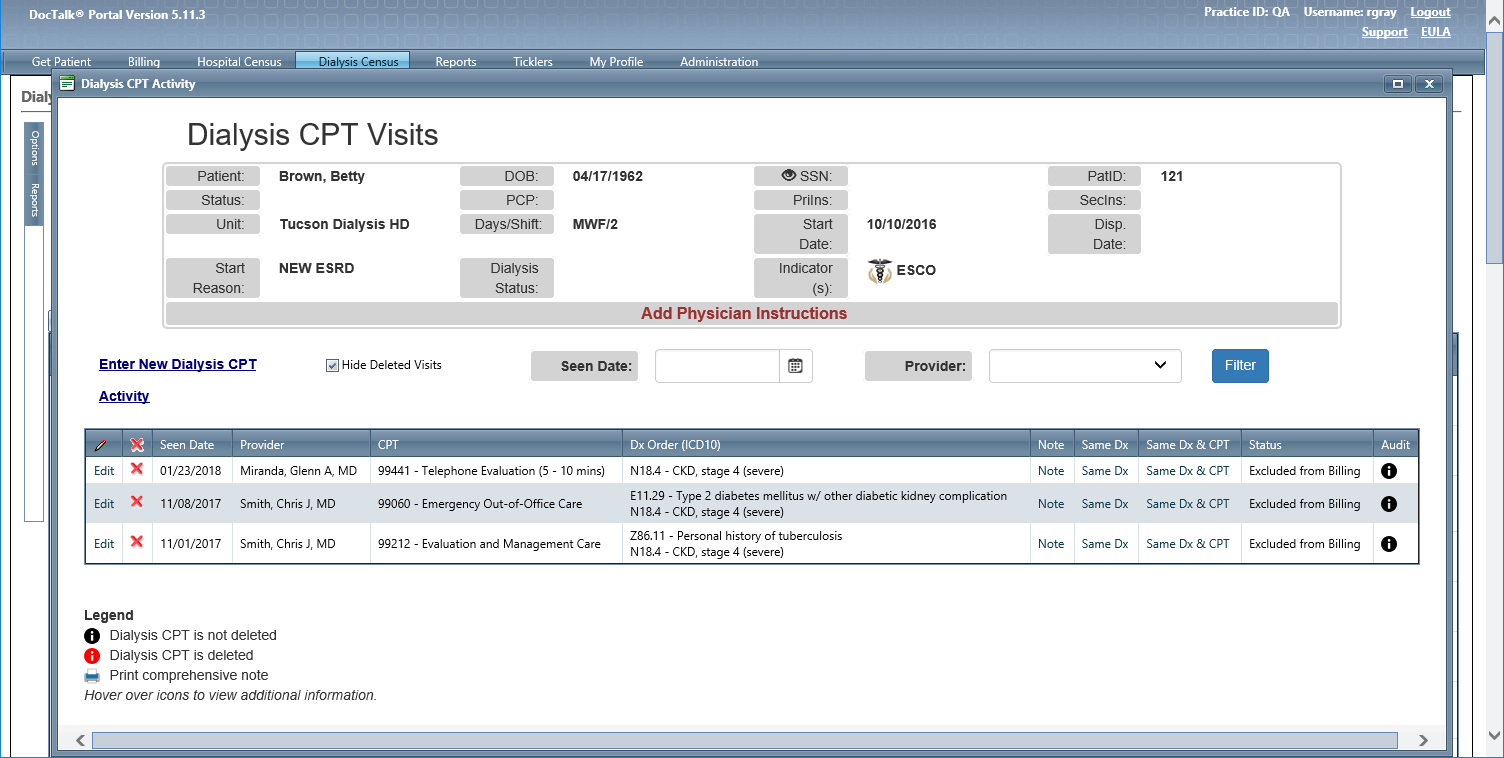1504x758 pixels.
Task: Click the horizontal scrollbar at bottom
Action: pyautogui.click(x=744, y=740)
